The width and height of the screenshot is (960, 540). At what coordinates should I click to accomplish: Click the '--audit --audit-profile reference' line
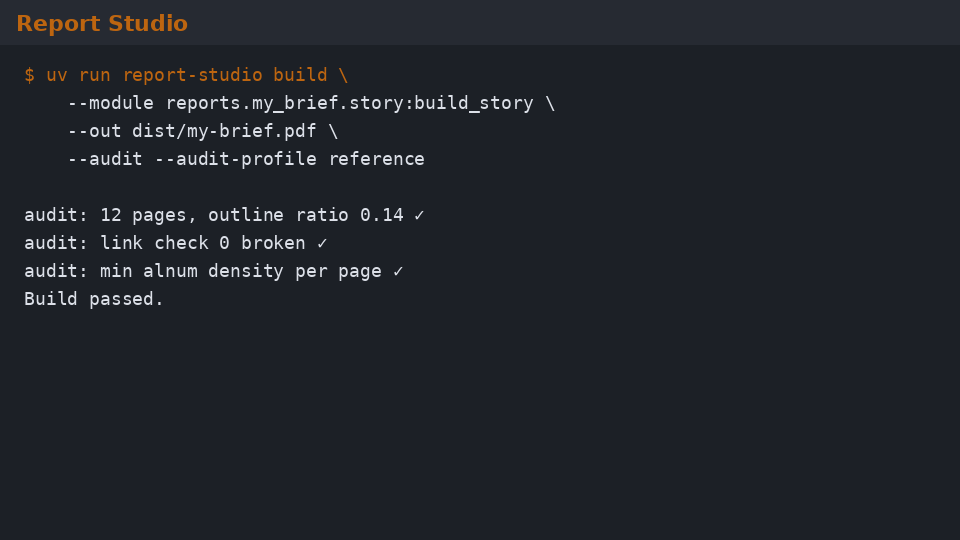(246, 159)
